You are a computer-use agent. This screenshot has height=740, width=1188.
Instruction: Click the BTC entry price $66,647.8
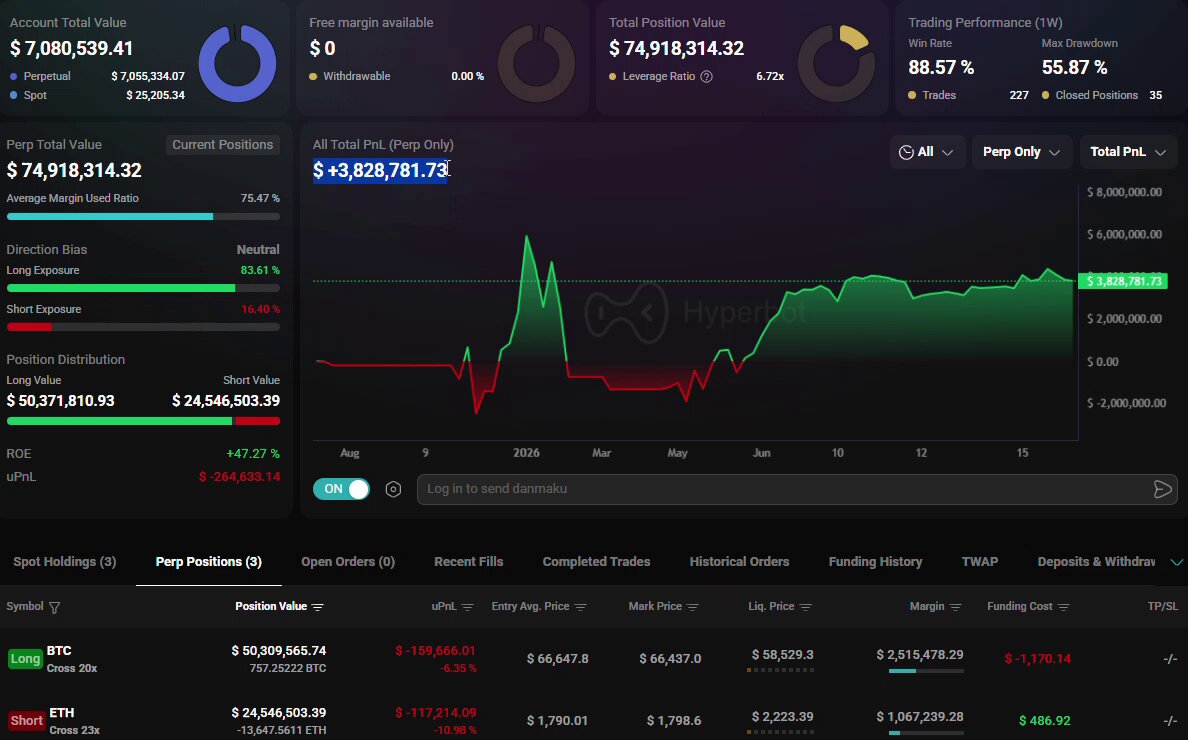pos(558,659)
